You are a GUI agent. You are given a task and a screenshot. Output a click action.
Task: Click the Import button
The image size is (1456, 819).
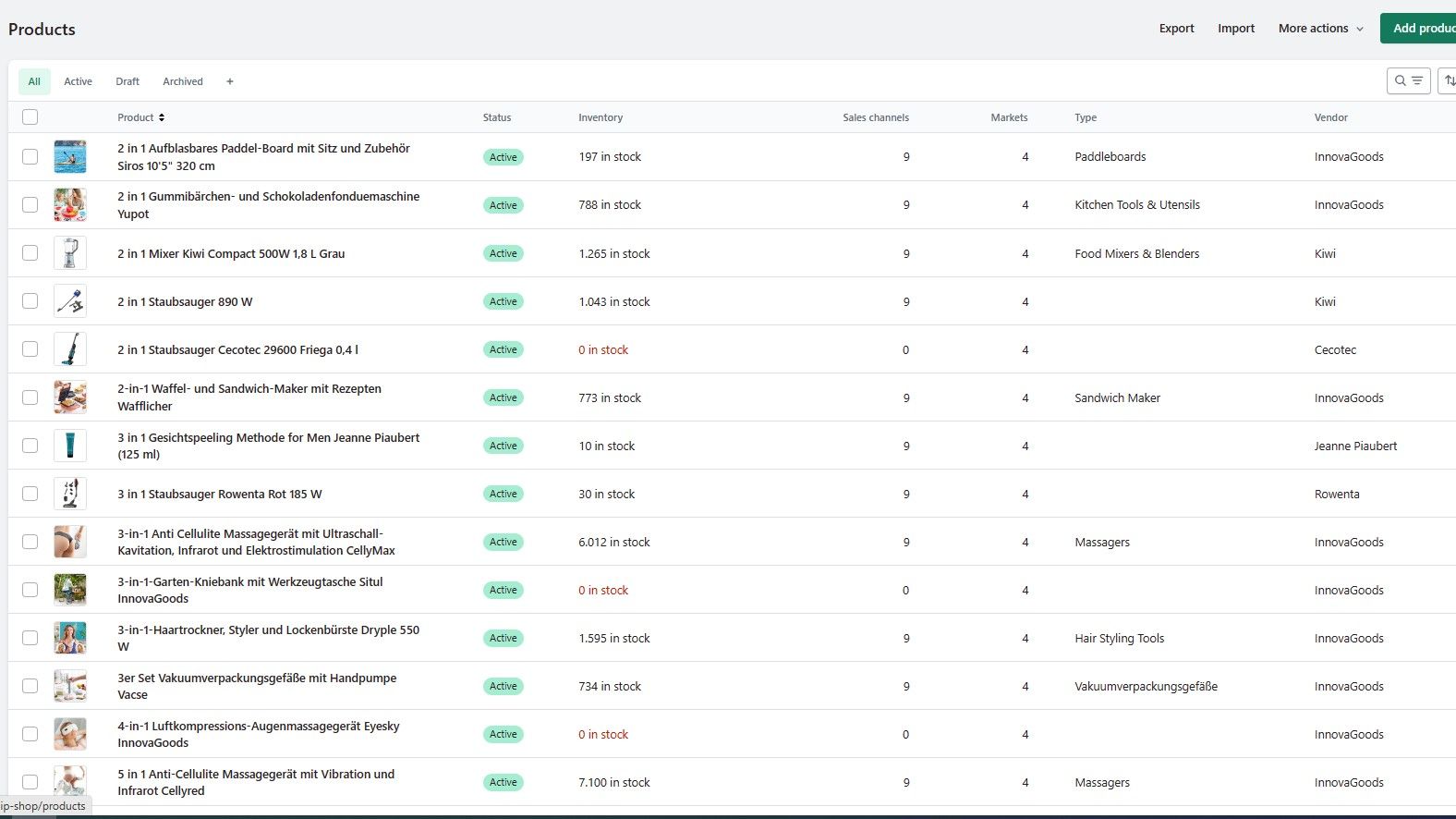click(x=1235, y=29)
